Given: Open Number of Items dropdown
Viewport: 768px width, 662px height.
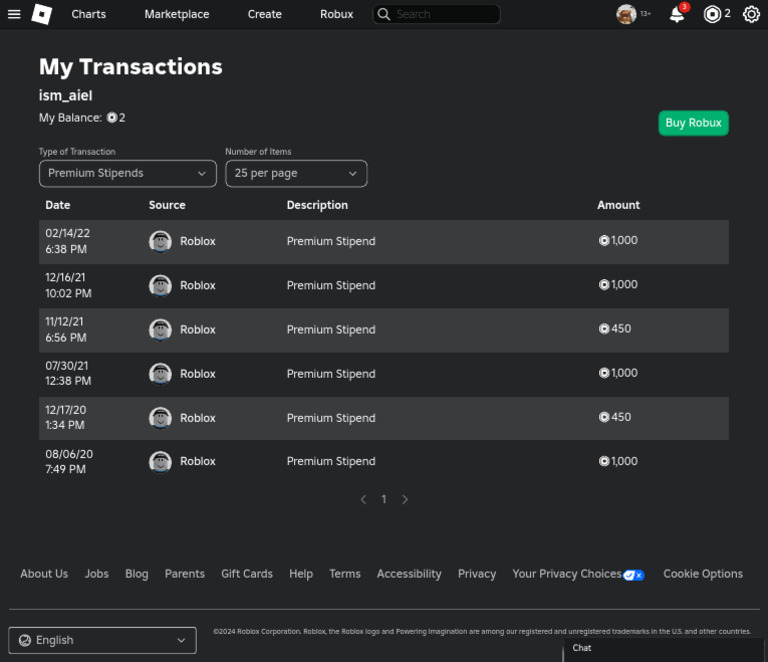Looking at the screenshot, I should point(296,173).
